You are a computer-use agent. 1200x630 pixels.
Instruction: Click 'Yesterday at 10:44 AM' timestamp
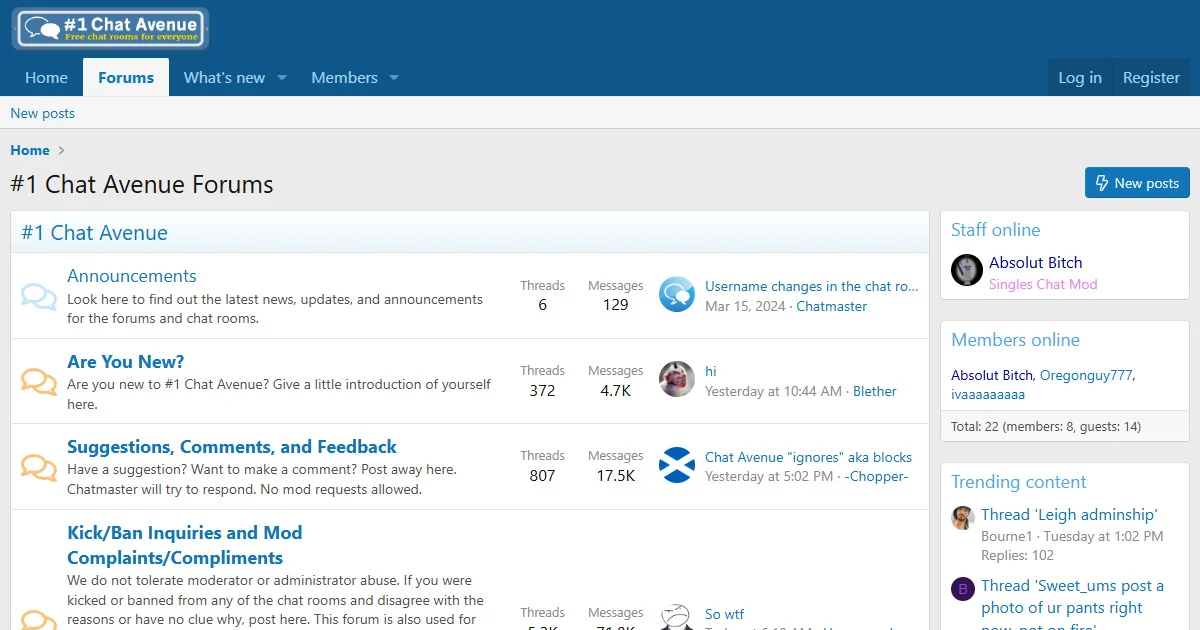point(773,391)
